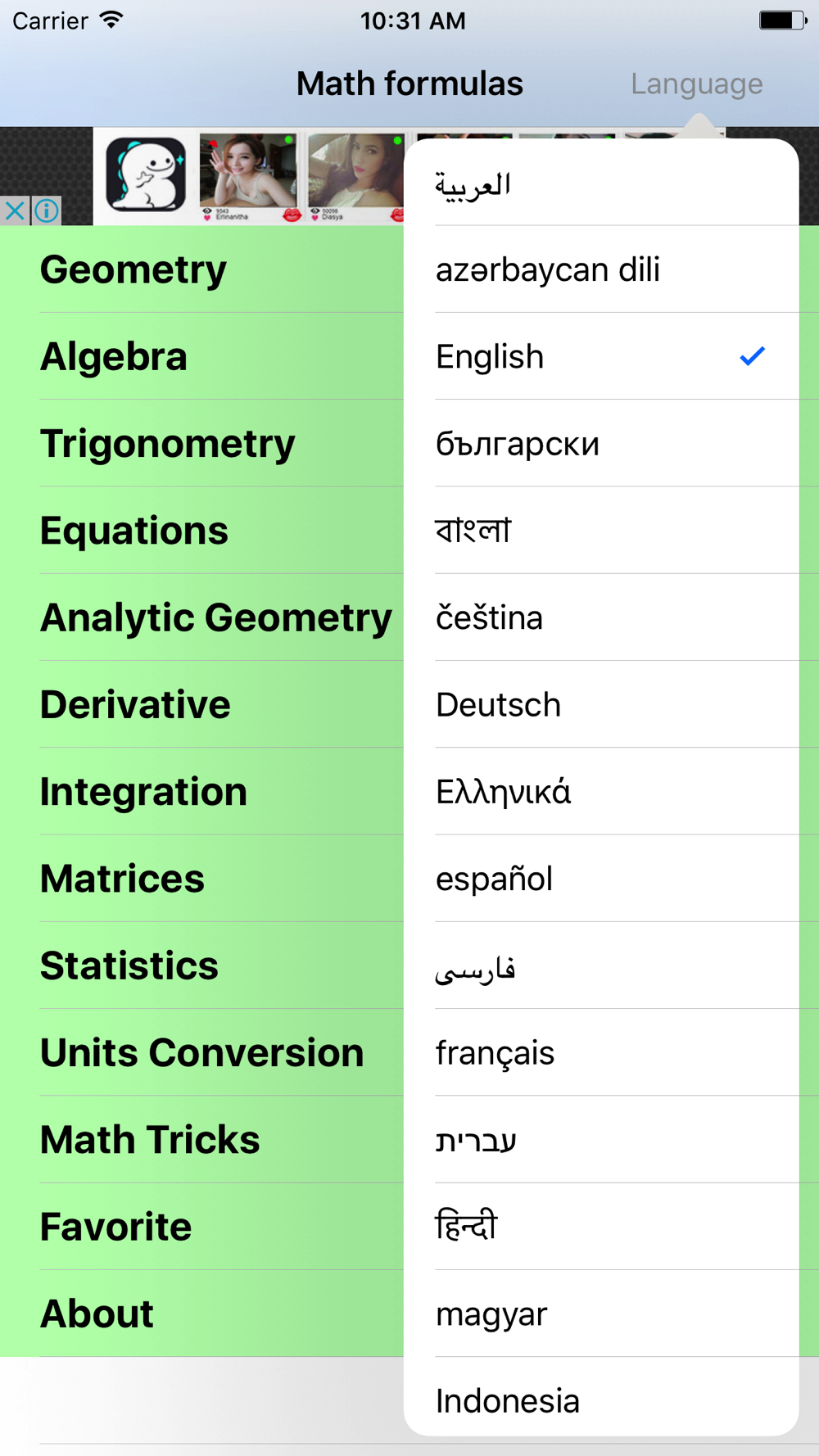This screenshot has width=819, height=1456.
Task: Choose español from the language list
Action: click(x=601, y=879)
